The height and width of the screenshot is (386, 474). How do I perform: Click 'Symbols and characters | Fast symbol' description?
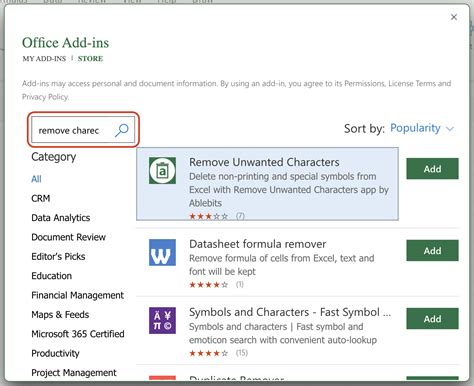283,333
